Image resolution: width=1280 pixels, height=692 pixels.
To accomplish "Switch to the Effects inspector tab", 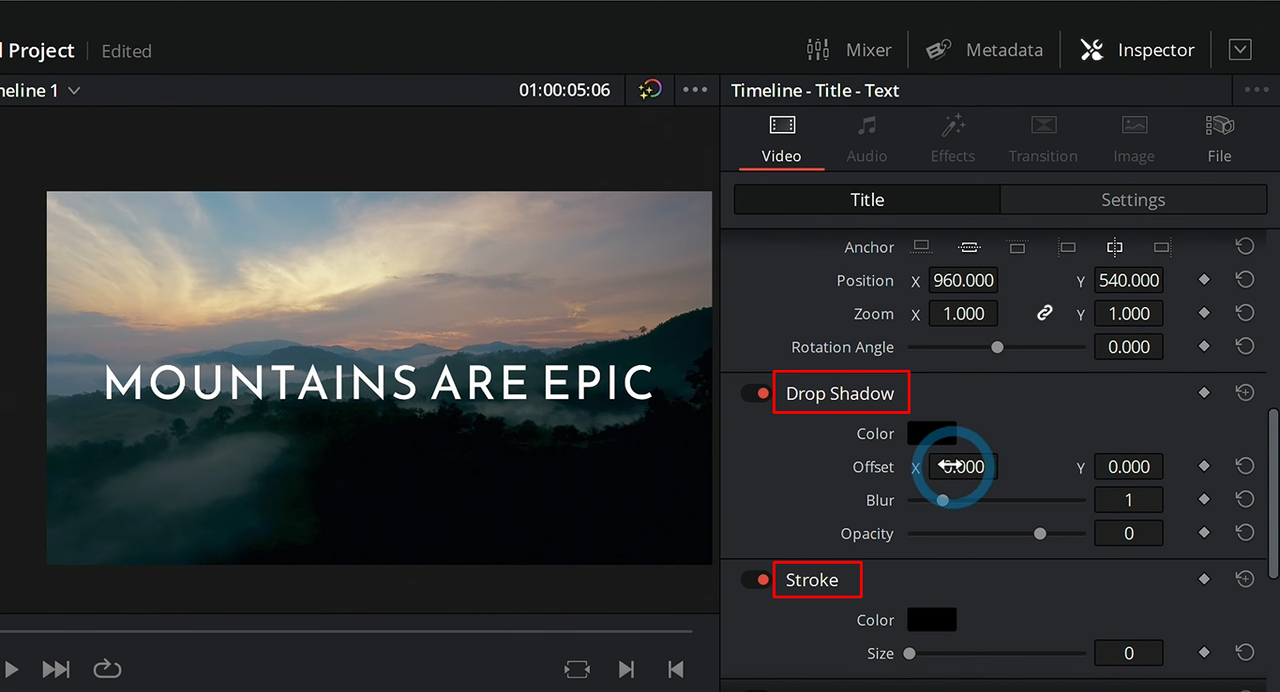I will [953, 138].
